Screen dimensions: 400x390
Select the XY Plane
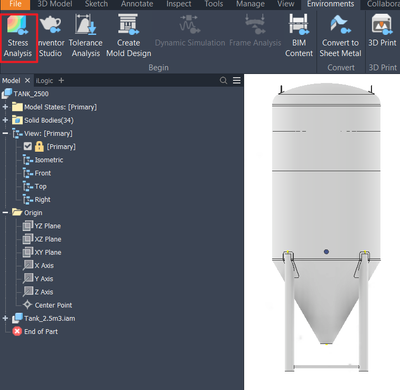[x=42, y=252]
